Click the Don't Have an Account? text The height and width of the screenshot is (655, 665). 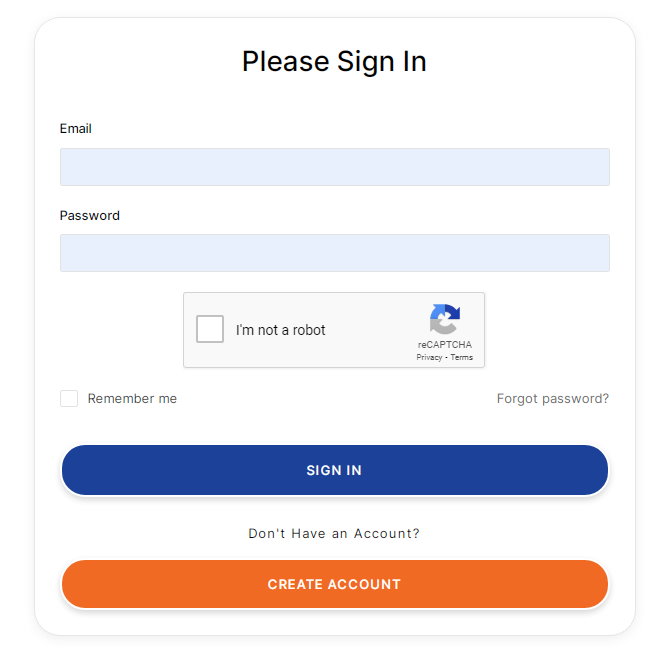coord(334,533)
